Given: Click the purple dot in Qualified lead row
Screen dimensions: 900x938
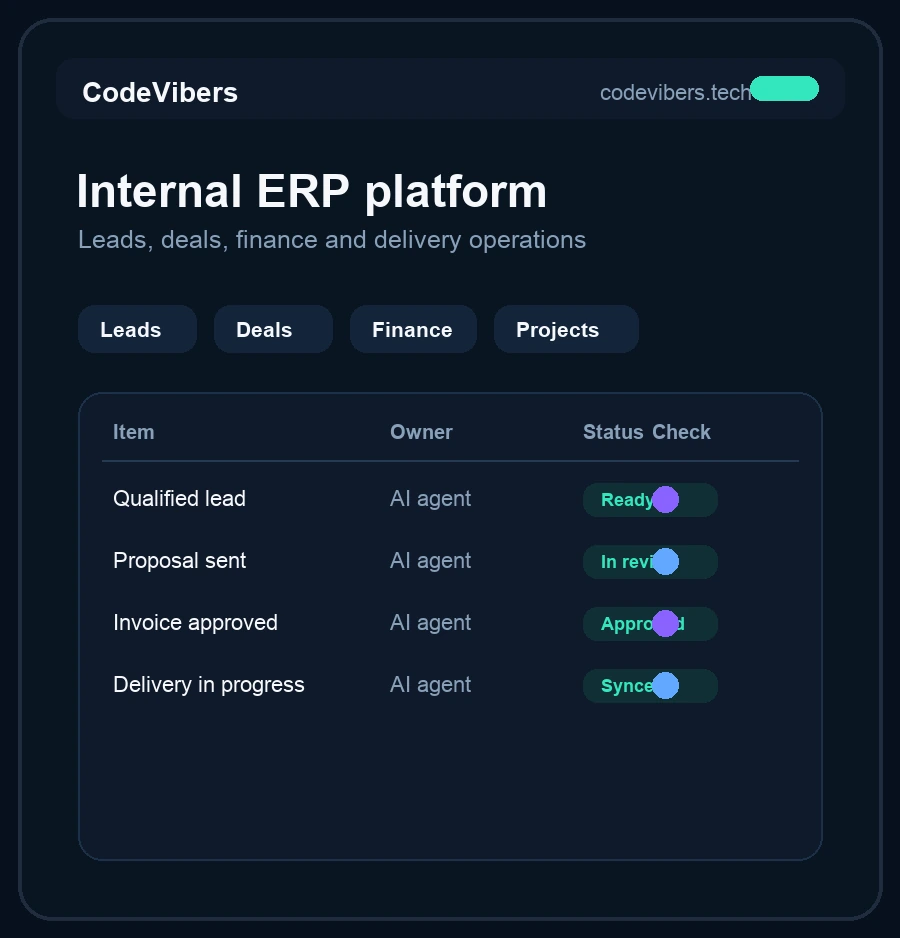Looking at the screenshot, I should (x=665, y=500).
